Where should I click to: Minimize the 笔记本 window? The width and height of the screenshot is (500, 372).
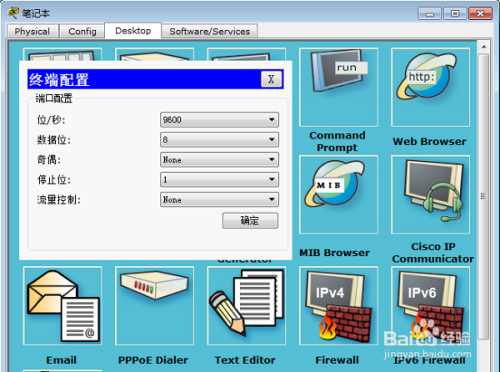click(430, 14)
